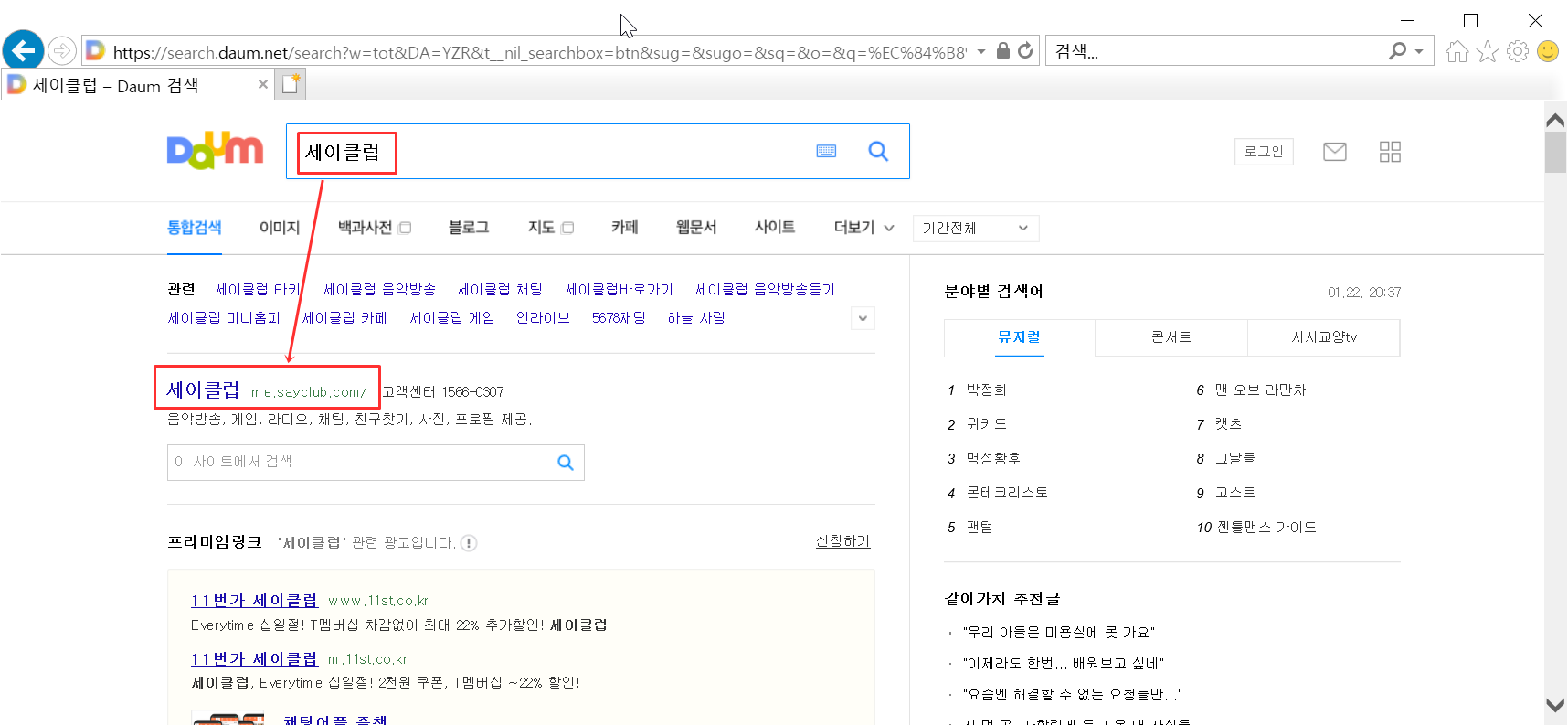This screenshot has height=726, width=1568.
Task: Click related search 세이클럽 음악방송
Action: point(379,289)
